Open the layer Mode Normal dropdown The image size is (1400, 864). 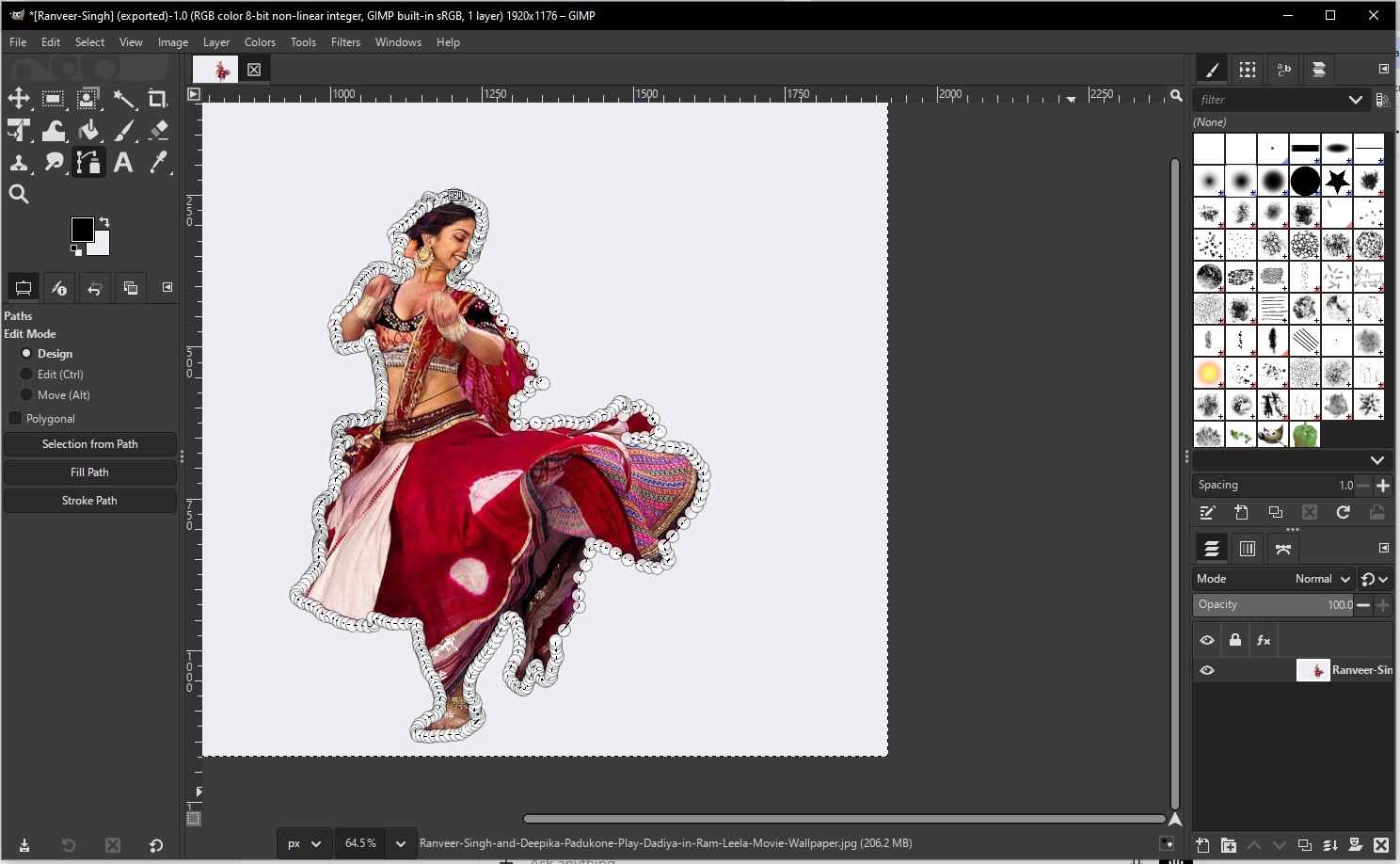(1321, 579)
